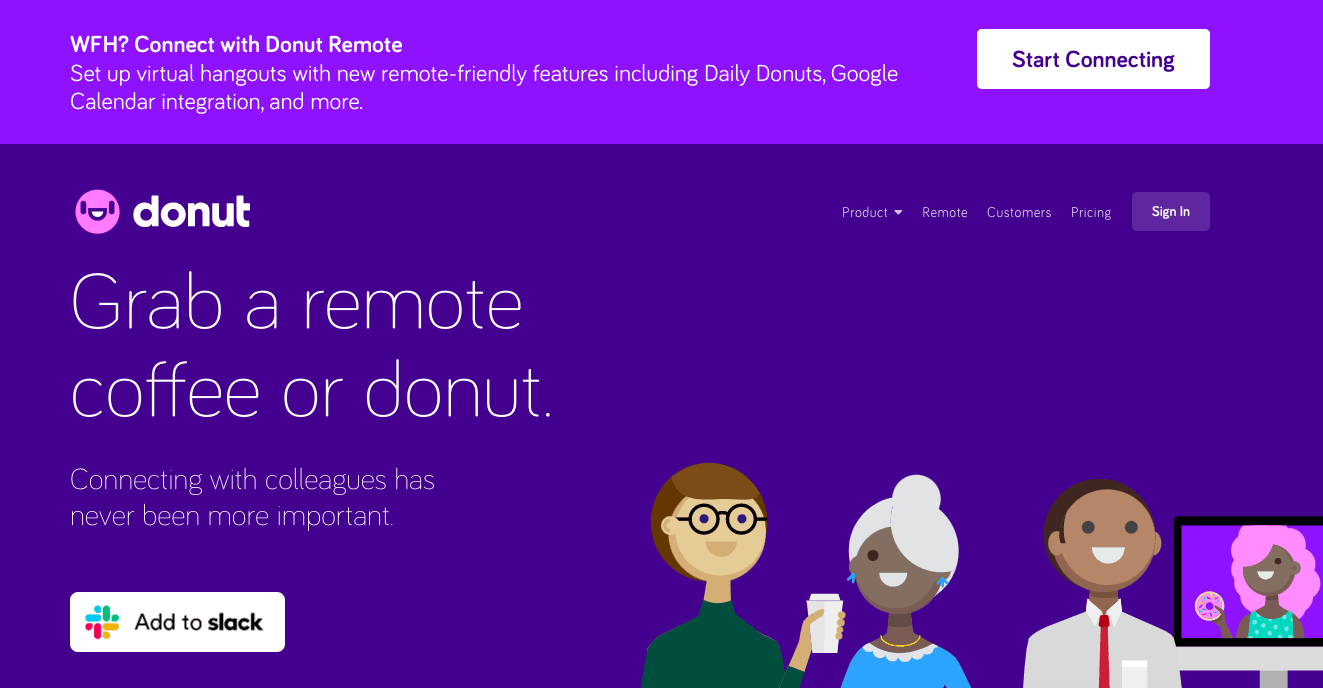This screenshot has height=688, width=1323.
Task: Click the man with red tie illustration
Action: 1100,584
